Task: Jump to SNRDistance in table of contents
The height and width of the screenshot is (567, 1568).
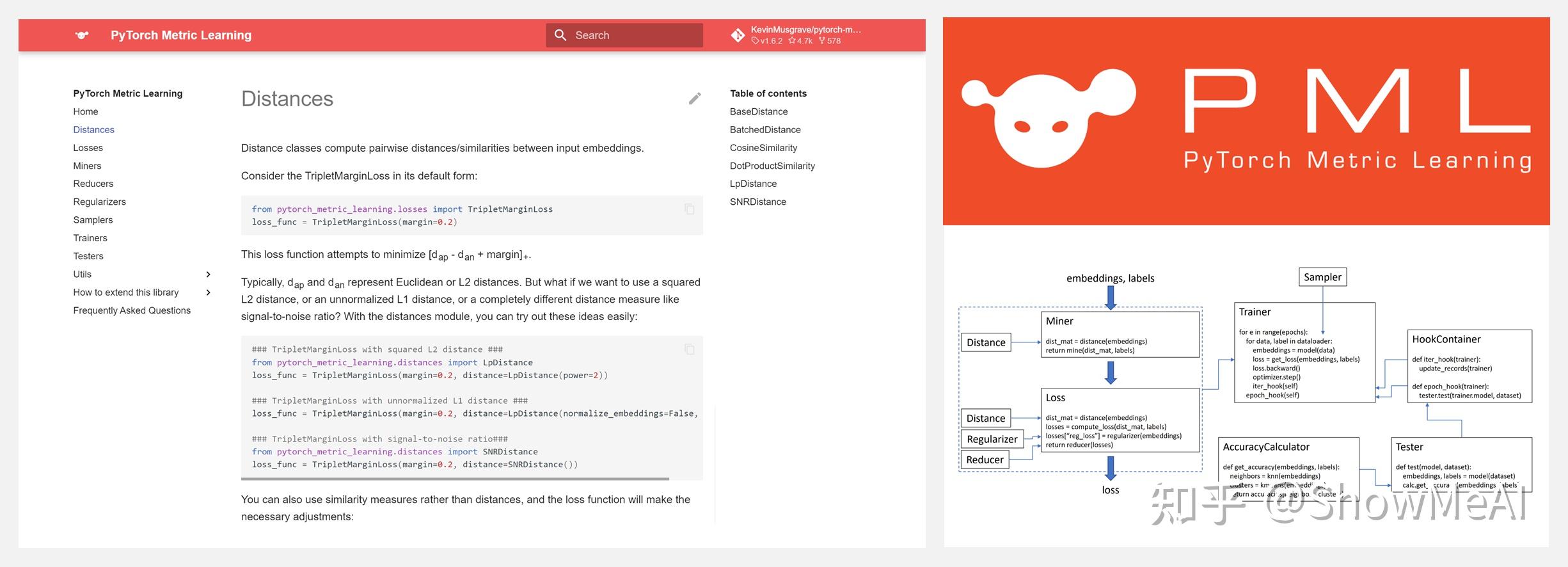Action: pyautogui.click(x=757, y=202)
